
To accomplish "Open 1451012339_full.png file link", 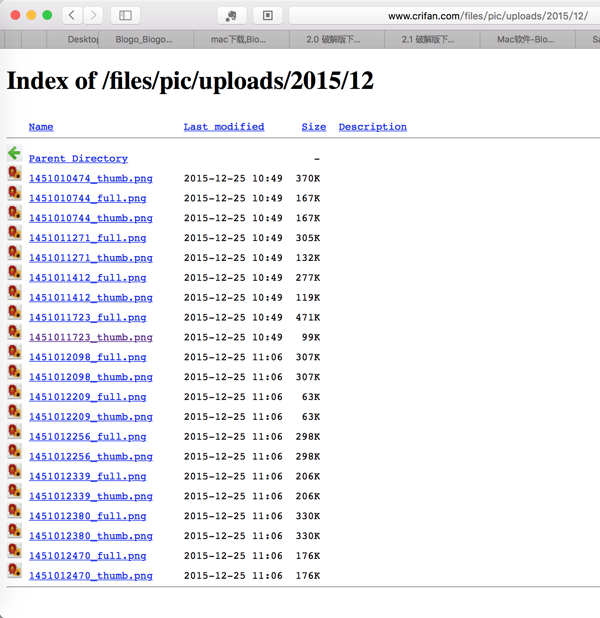I will (88, 477).
